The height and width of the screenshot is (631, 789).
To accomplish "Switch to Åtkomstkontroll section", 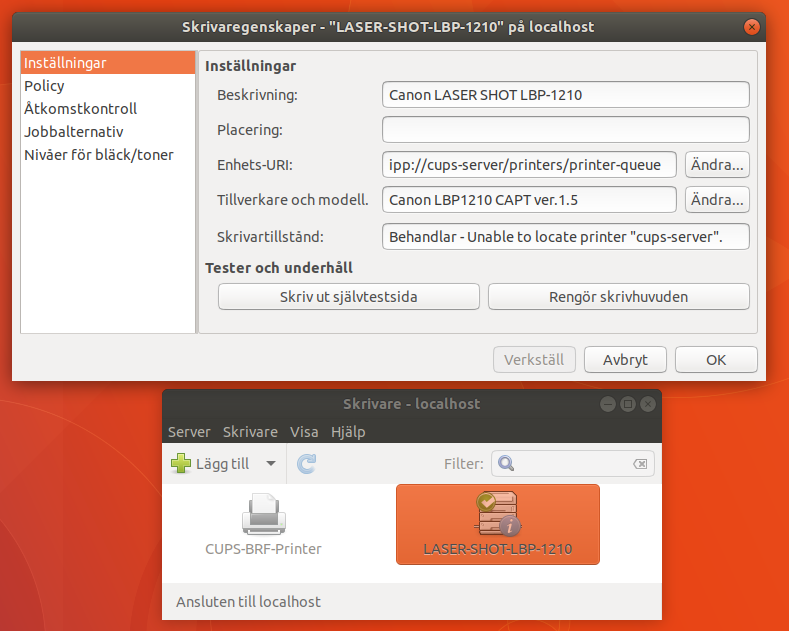I will click(x=108, y=109).
